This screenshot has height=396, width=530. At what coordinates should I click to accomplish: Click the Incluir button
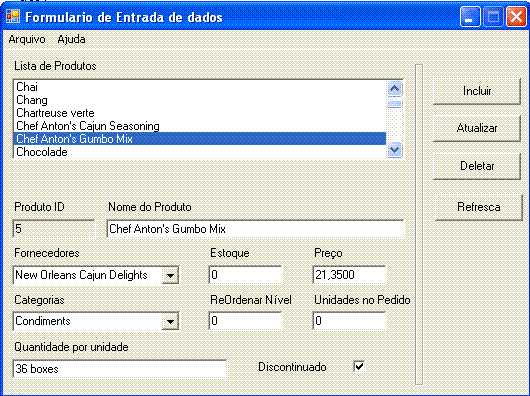pos(477,91)
